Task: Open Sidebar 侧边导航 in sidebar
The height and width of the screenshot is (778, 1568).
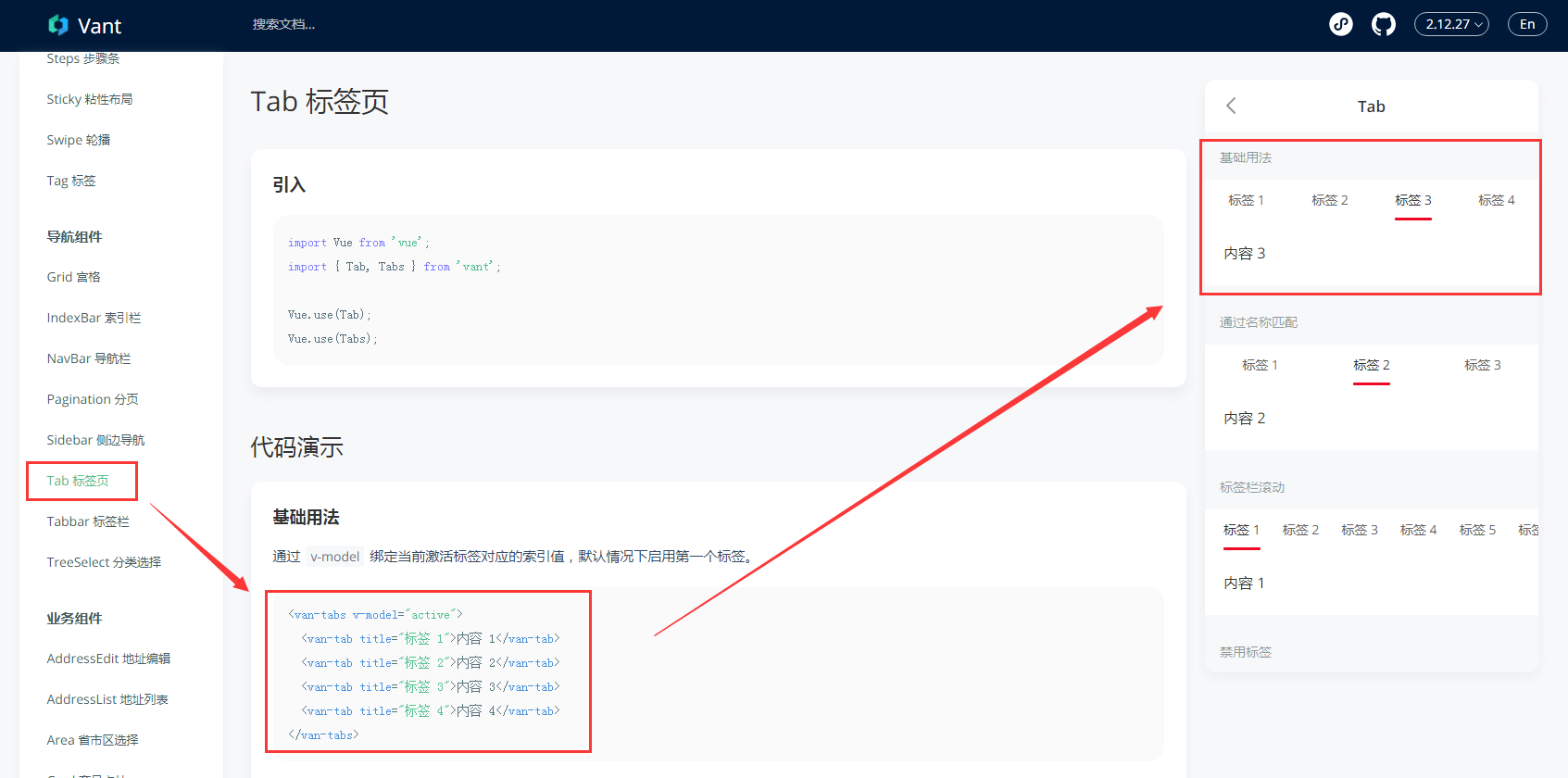Action: click(x=96, y=440)
